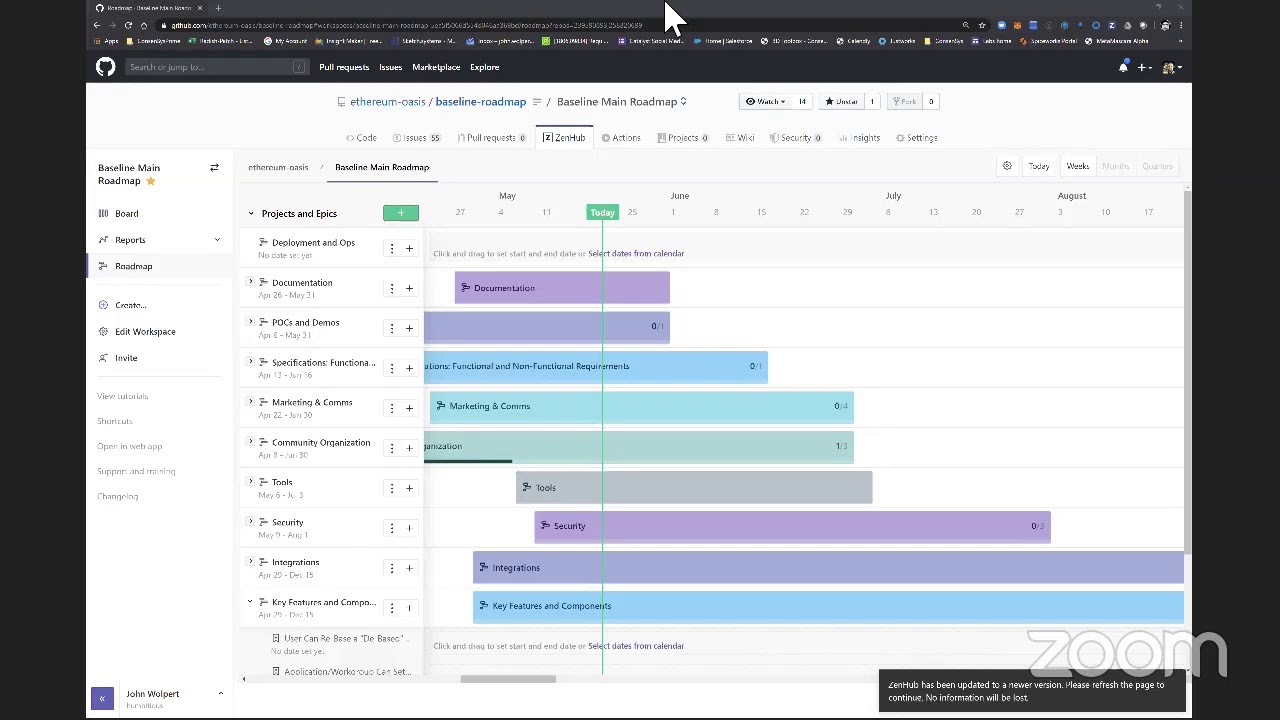Open the three-dot menu for Documentation

[392, 288]
